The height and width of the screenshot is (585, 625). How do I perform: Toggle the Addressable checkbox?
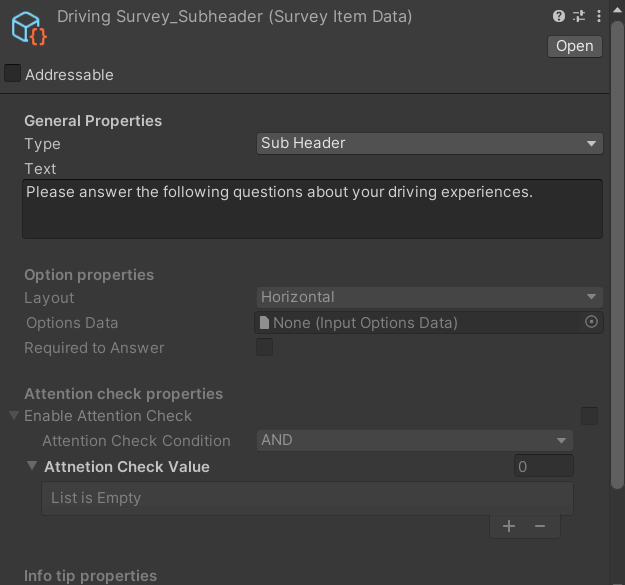(x=12, y=73)
